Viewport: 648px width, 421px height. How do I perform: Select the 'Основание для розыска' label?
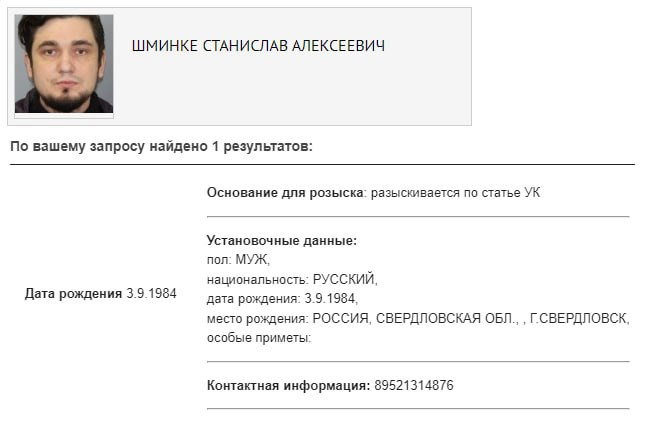pyautogui.click(x=284, y=192)
